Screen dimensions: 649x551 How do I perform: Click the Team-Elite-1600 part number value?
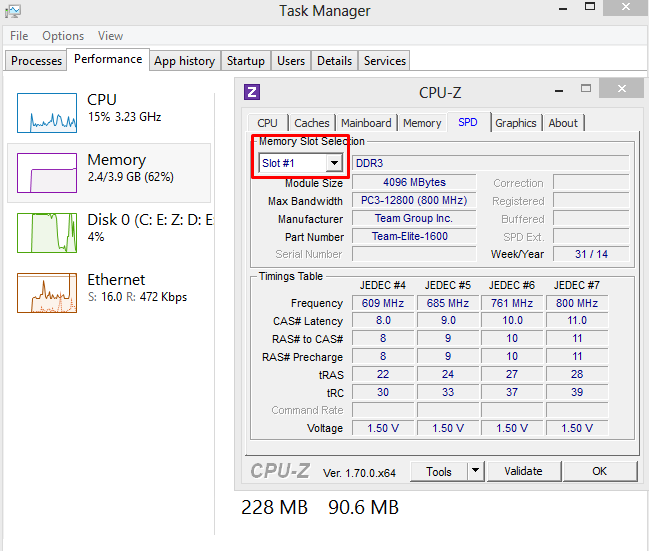pos(414,236)
